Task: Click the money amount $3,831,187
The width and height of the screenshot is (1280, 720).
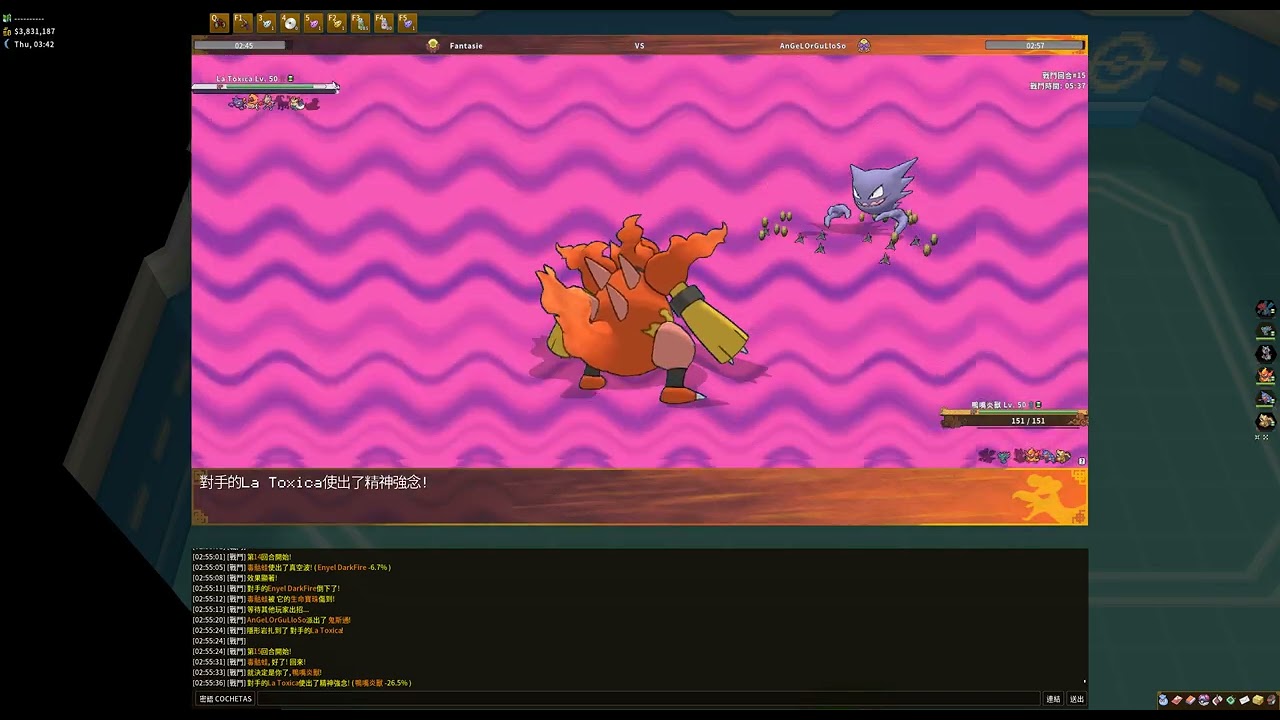Action: coord(35,31)
